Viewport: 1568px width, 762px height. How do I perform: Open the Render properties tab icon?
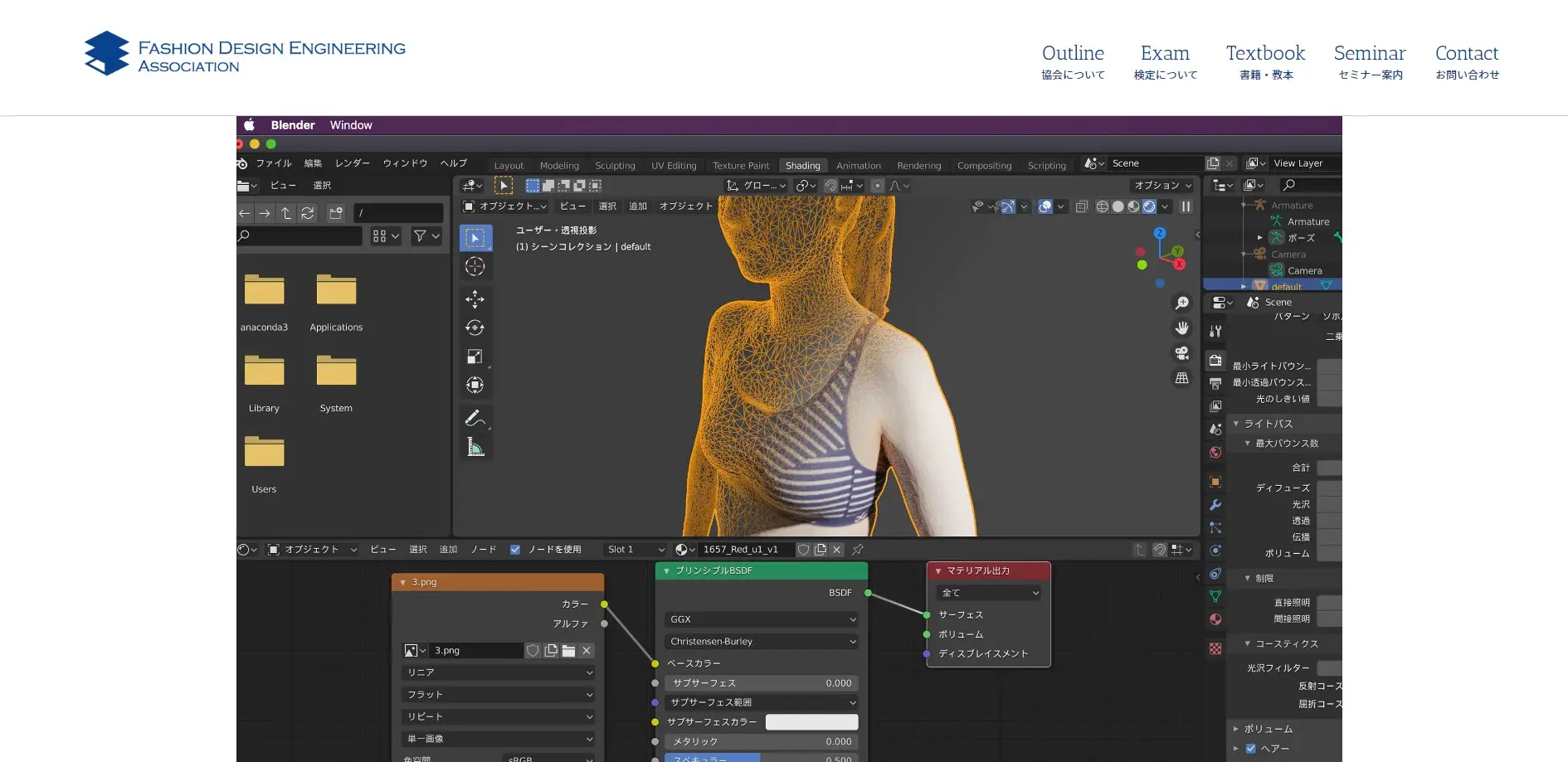[1215, 361]
